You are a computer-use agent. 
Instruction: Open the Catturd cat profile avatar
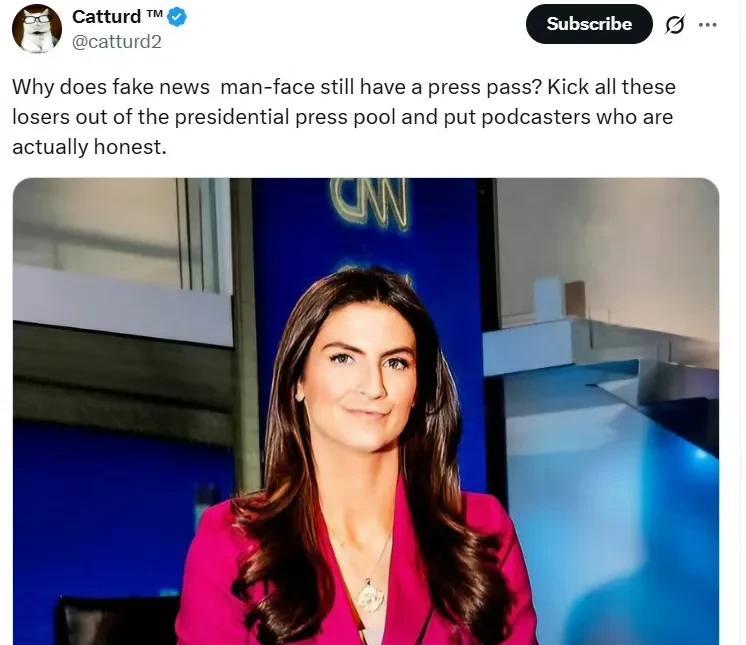tap(37, 29)
